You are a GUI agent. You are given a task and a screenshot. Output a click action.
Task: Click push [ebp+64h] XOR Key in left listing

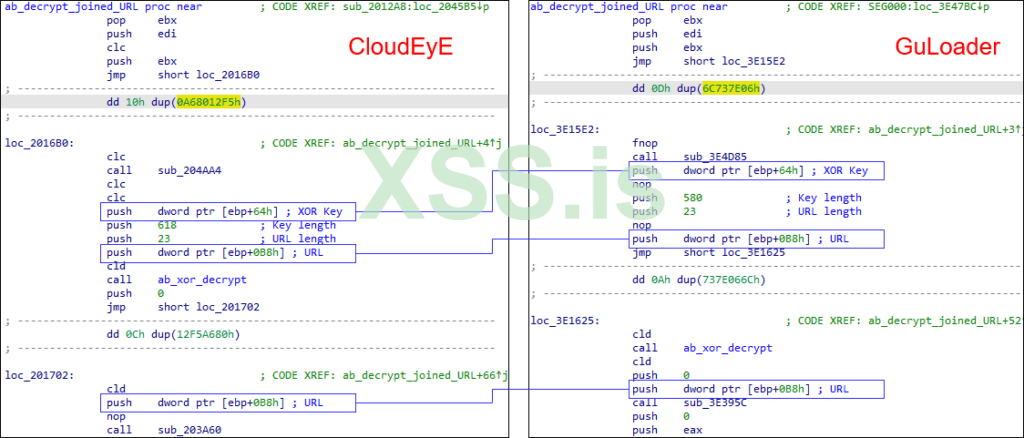228,211
